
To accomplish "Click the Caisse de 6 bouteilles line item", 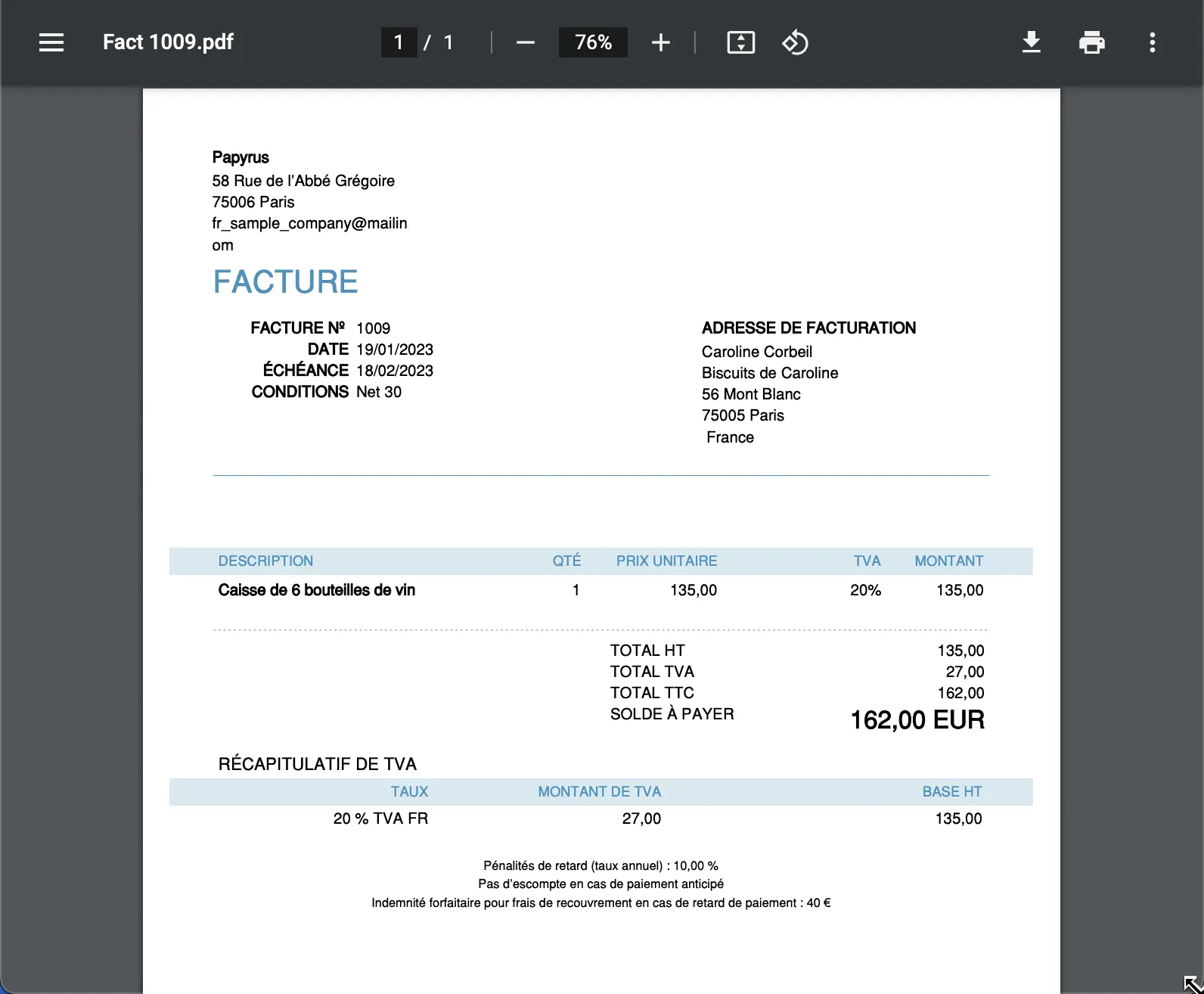I will [x=317, y=590].
